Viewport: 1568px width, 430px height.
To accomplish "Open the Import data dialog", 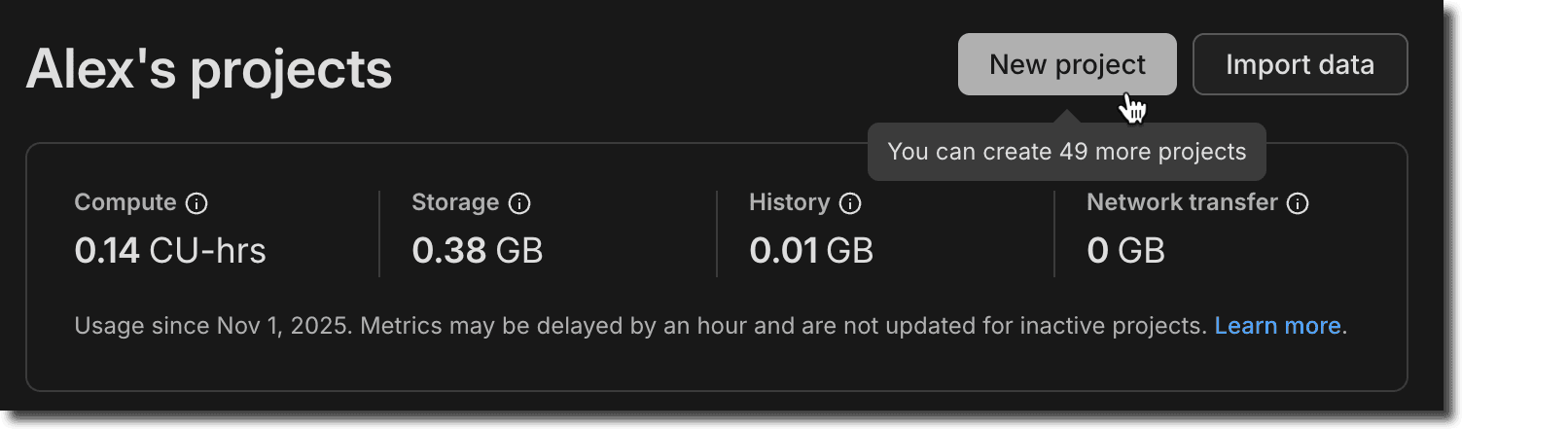I will (1300, 64).
